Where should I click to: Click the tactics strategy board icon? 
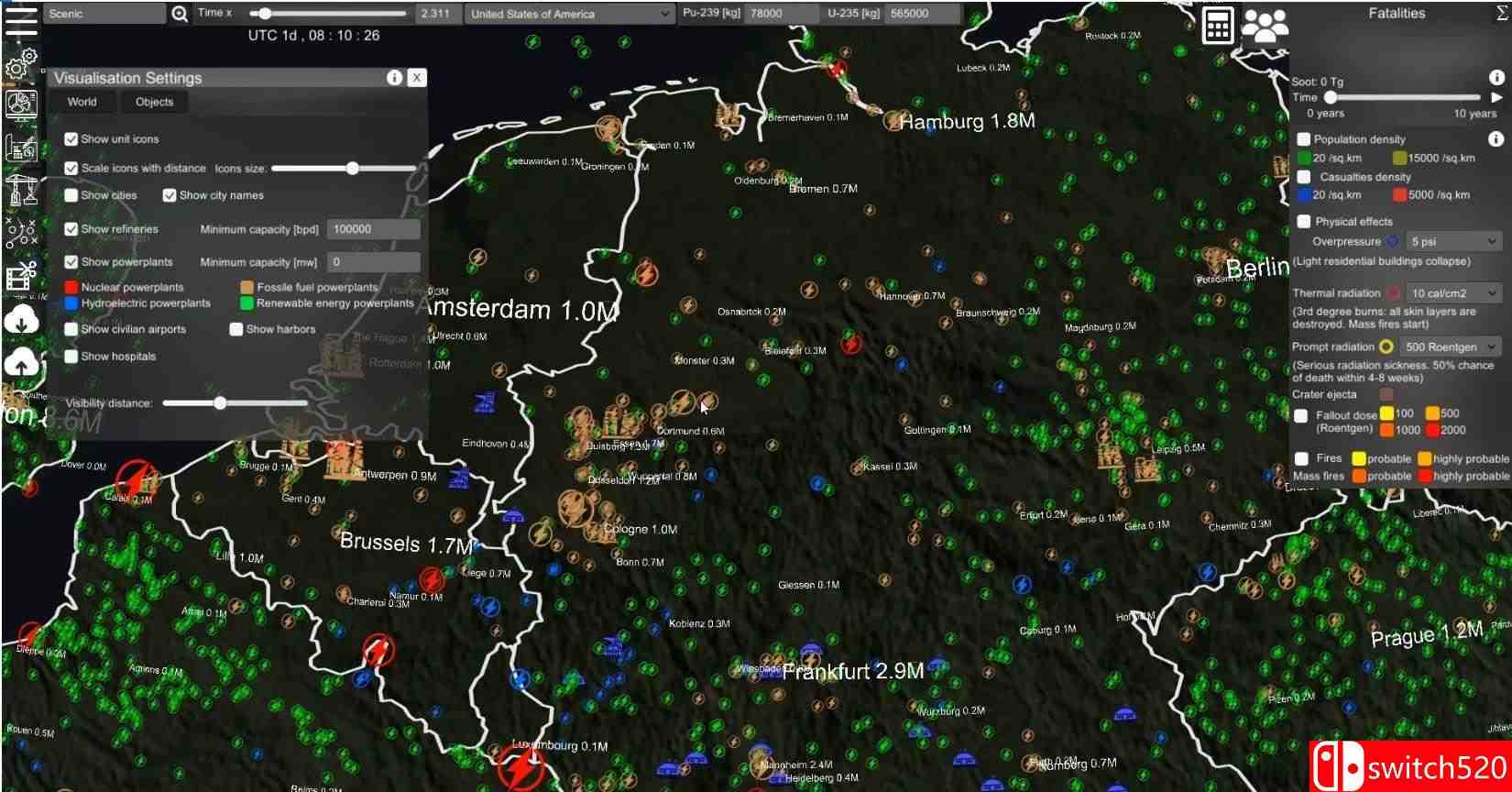coord(21,233)
